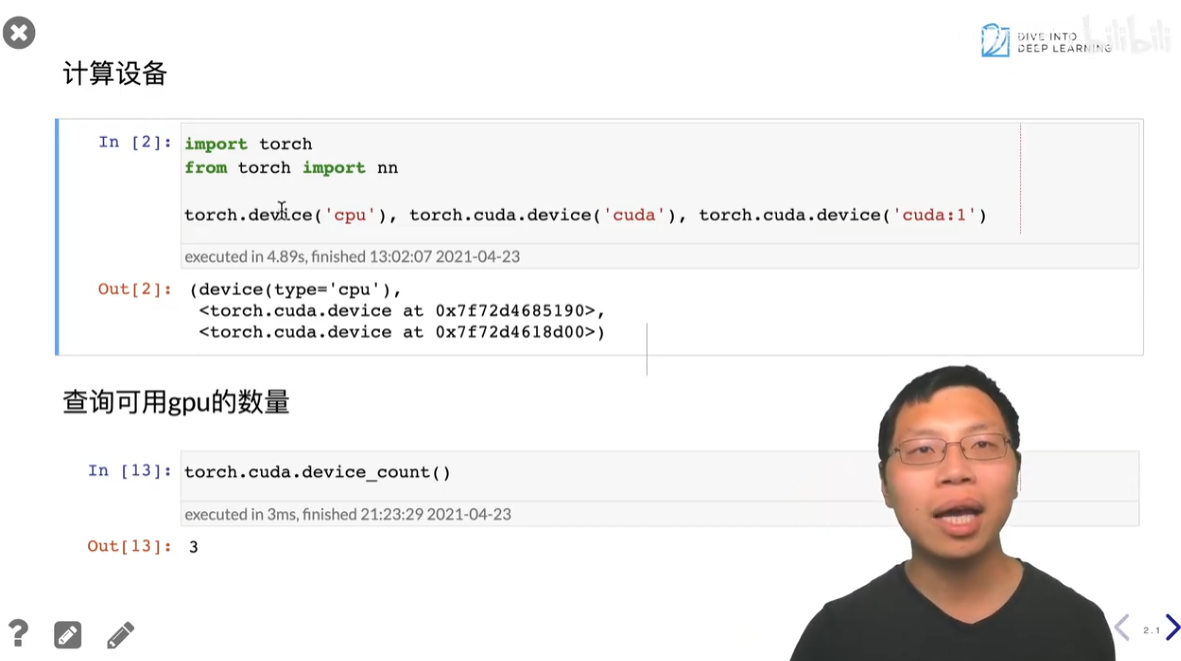Click output address 0x7f72d4618d00 line

[401, 332]
